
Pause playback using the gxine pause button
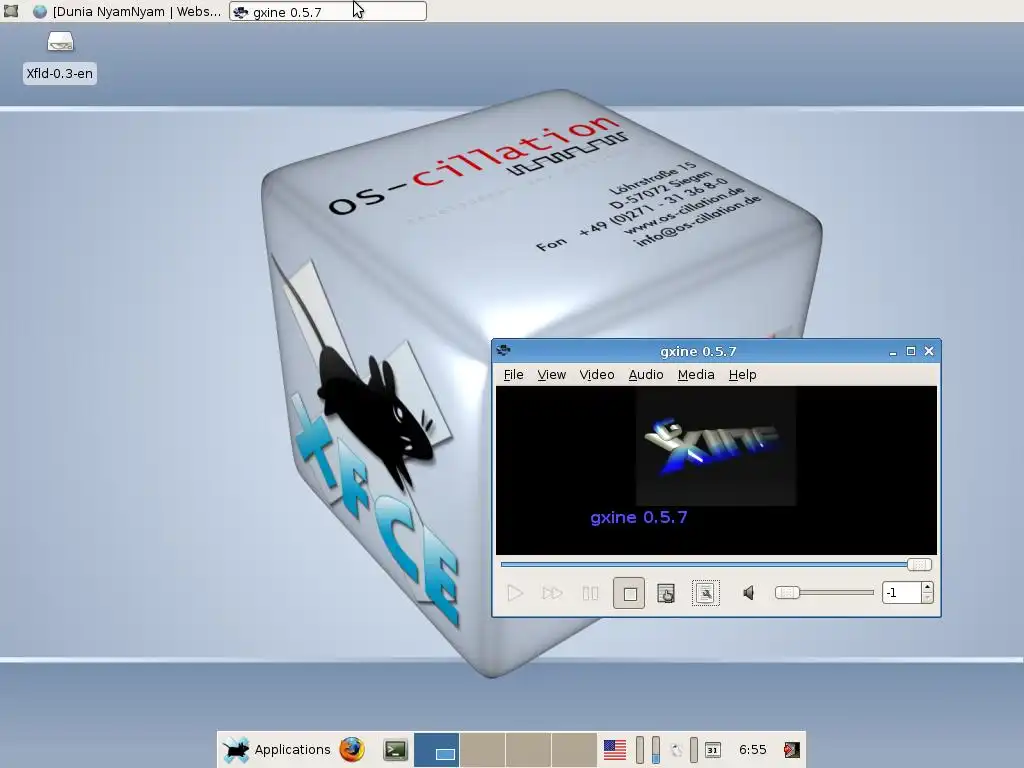[590, 593]
